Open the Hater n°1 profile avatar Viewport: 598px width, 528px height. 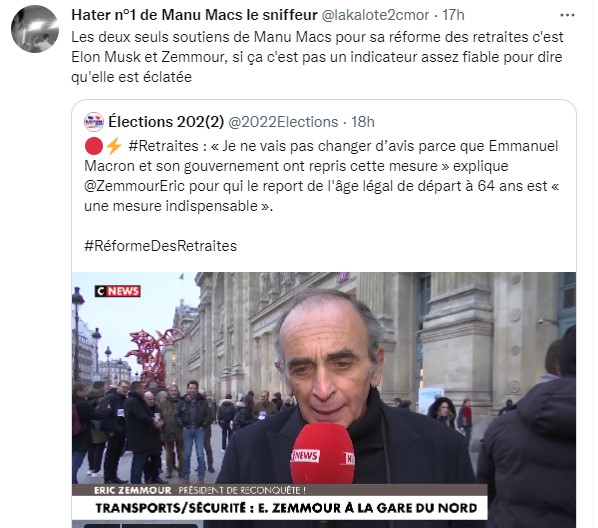click(35, 29)
